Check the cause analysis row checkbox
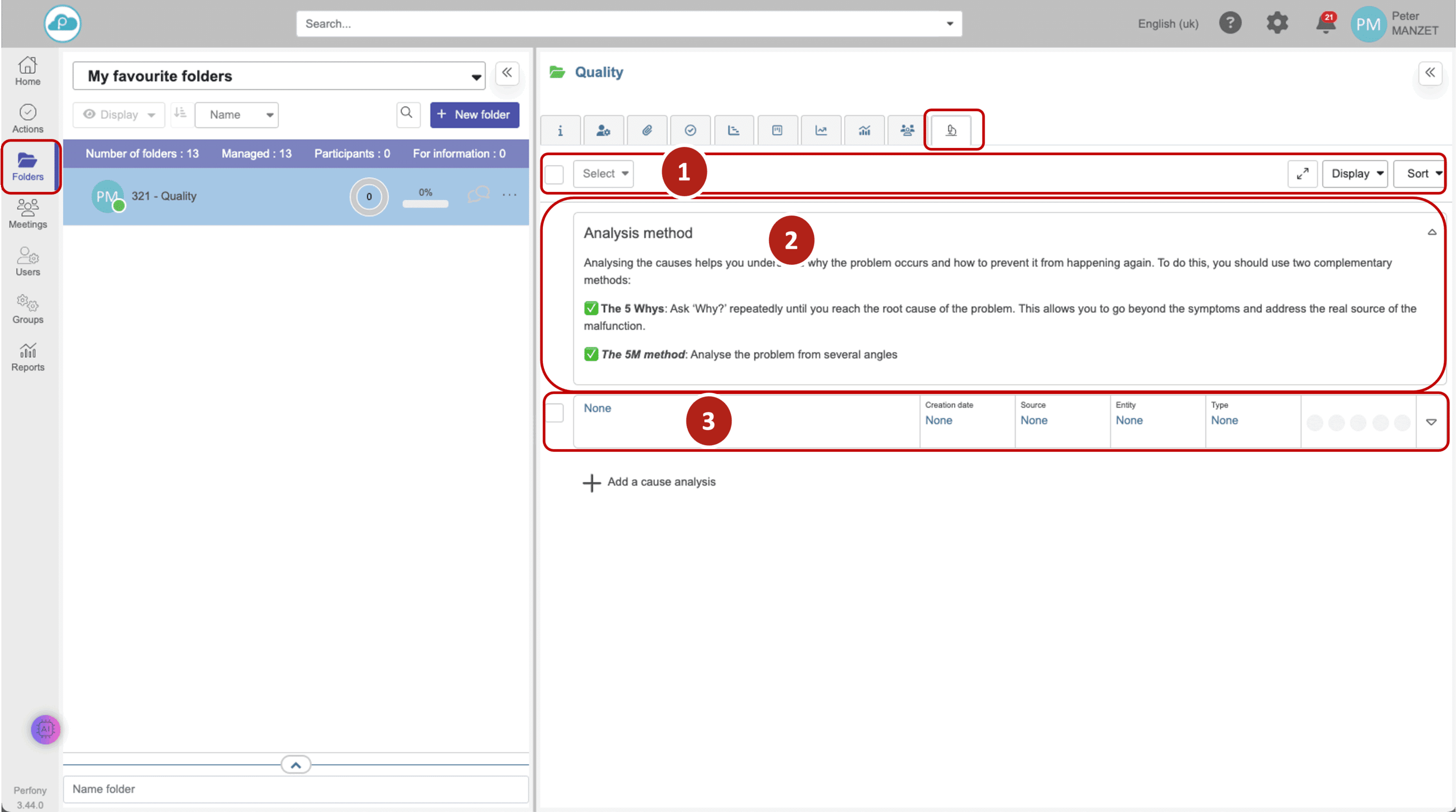 [x=555, y=413]
